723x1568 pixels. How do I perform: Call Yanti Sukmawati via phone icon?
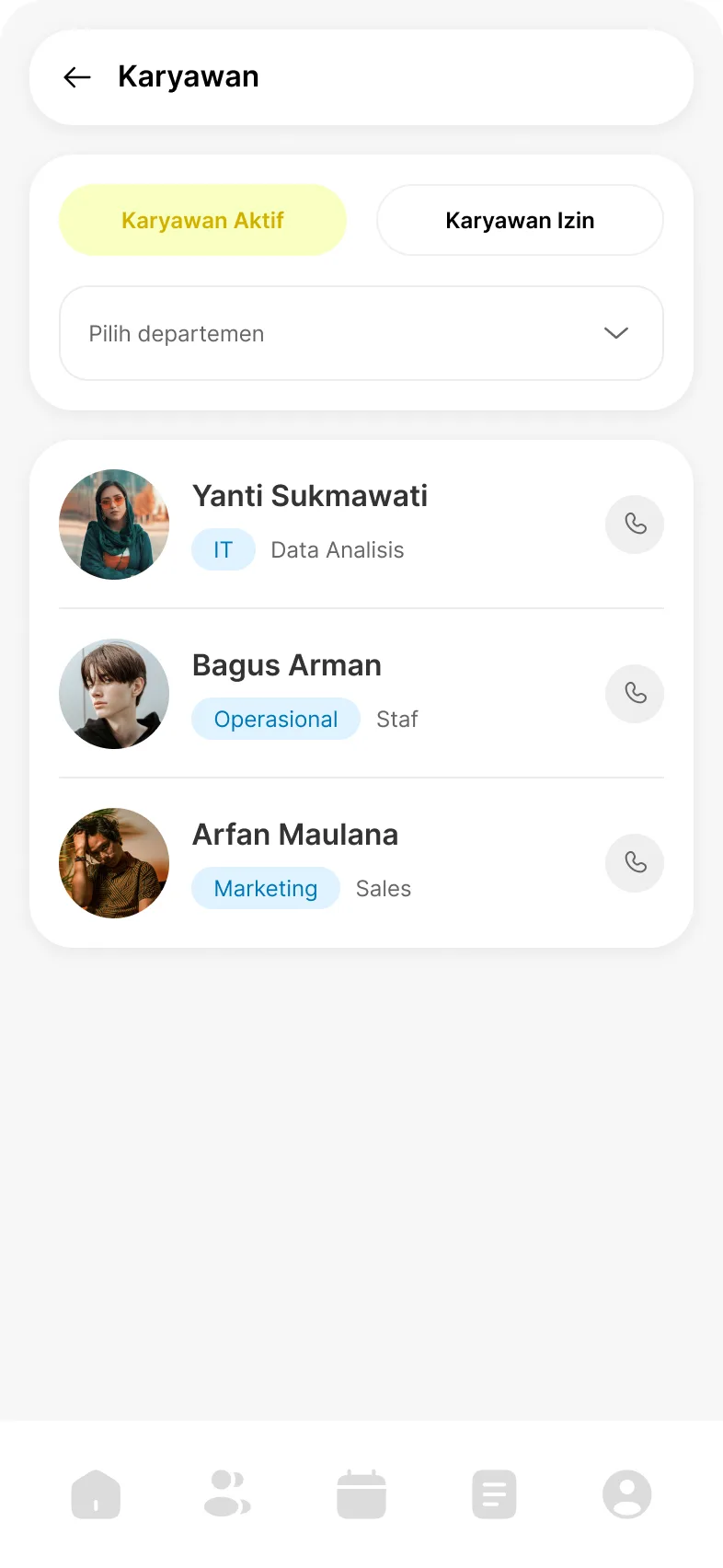(635, 525)
